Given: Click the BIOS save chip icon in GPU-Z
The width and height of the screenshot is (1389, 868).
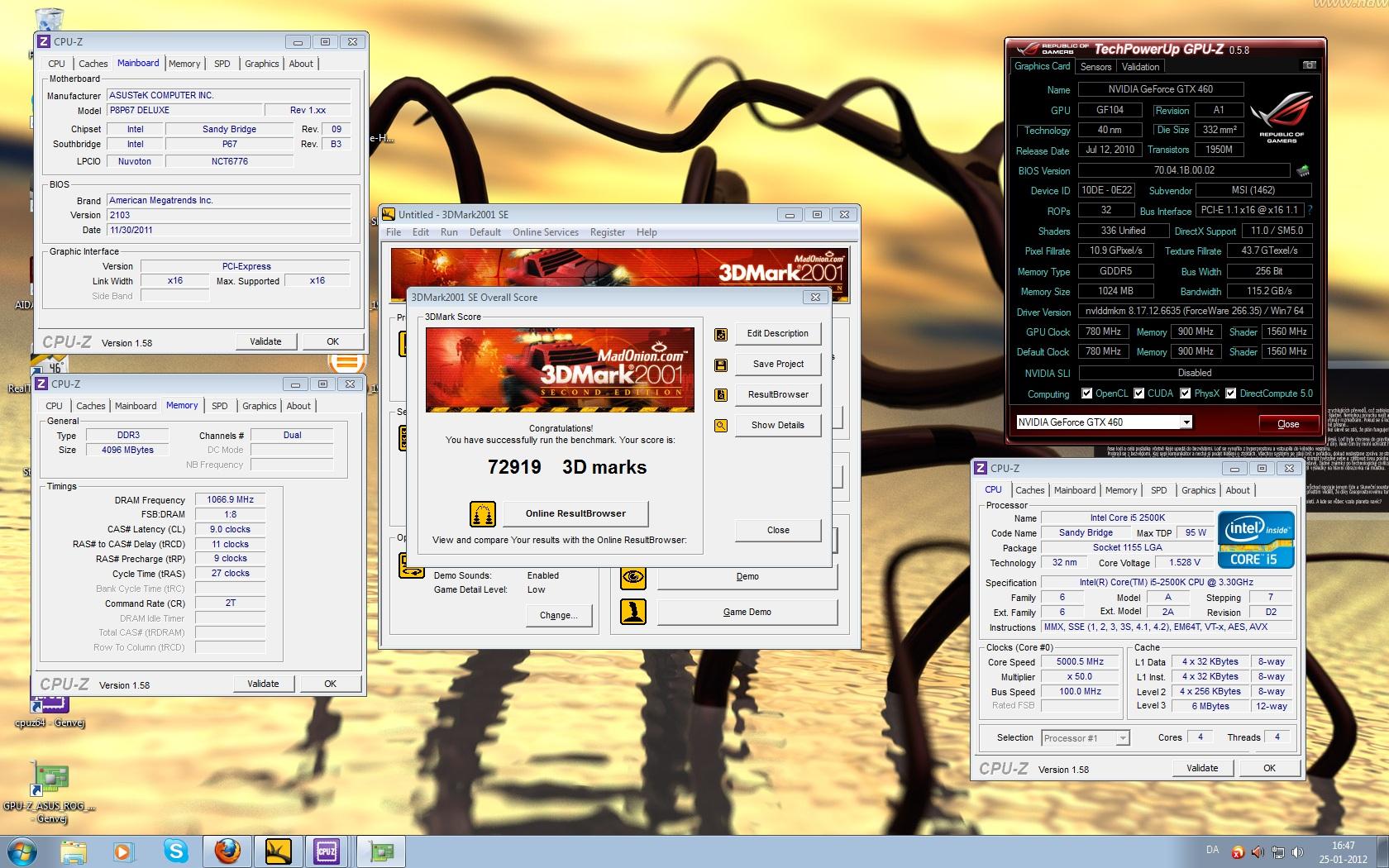Looking at the screenshot, I should tap(1303, 171).
